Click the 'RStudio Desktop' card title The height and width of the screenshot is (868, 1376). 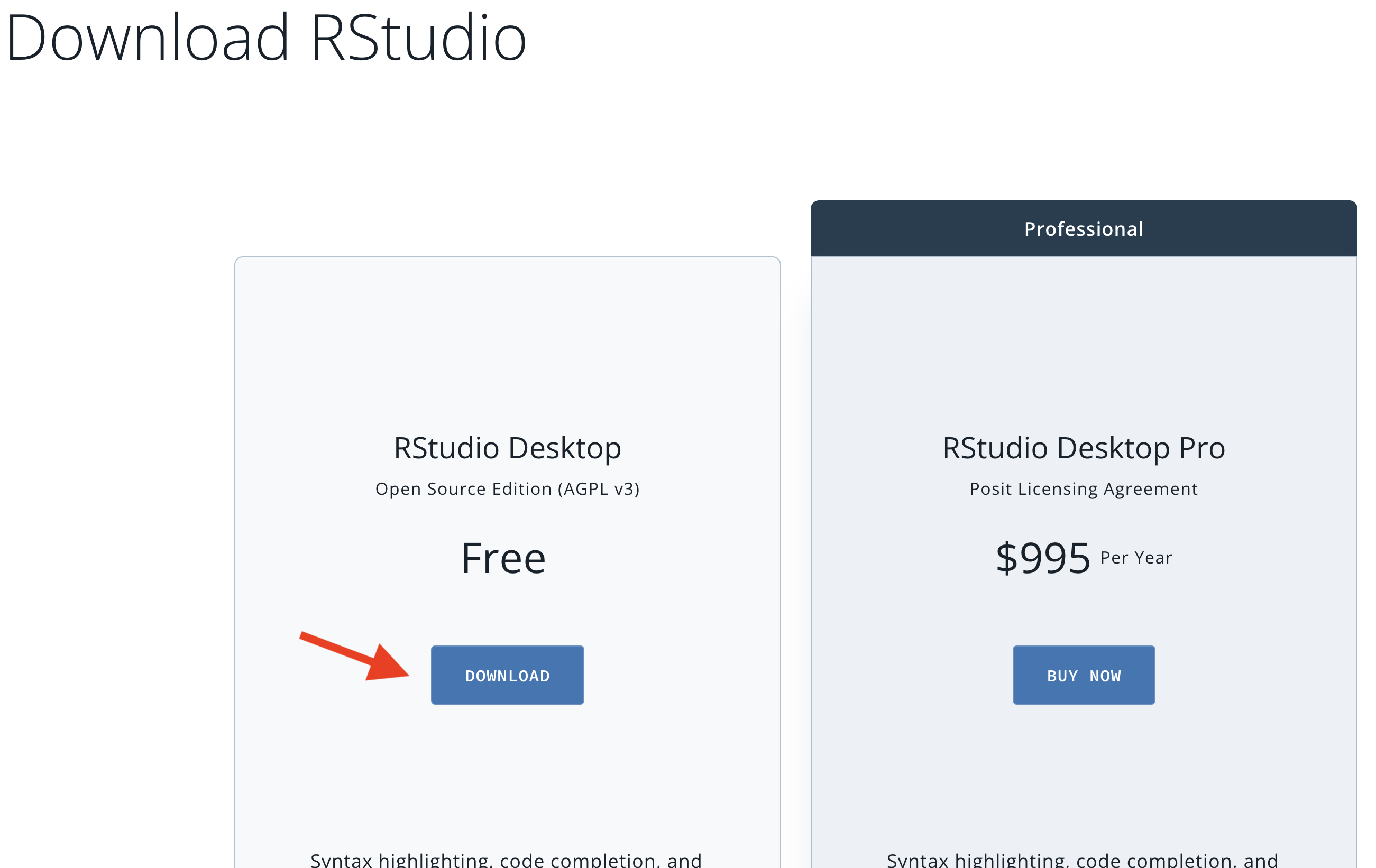coord(508,448)
